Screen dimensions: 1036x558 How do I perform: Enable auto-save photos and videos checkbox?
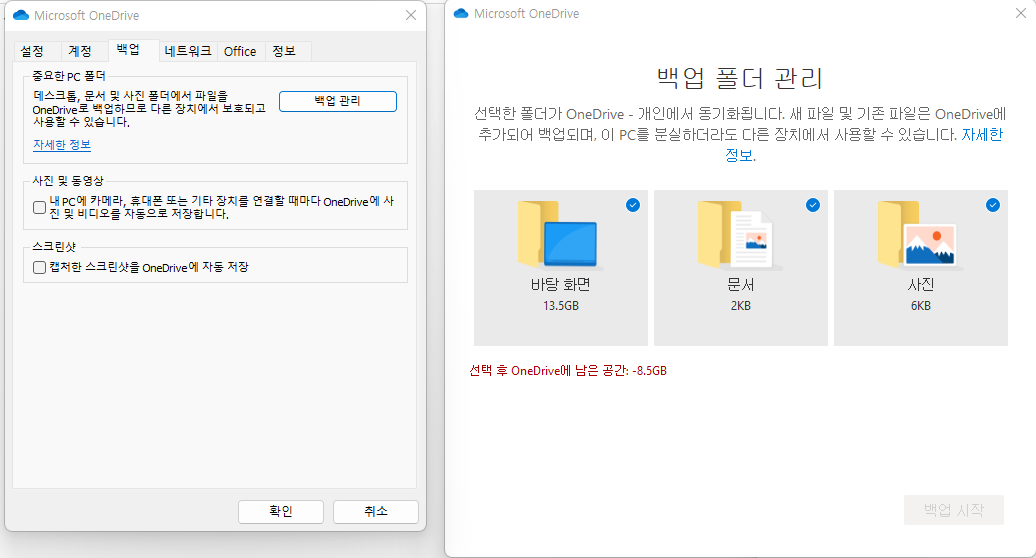40,207
